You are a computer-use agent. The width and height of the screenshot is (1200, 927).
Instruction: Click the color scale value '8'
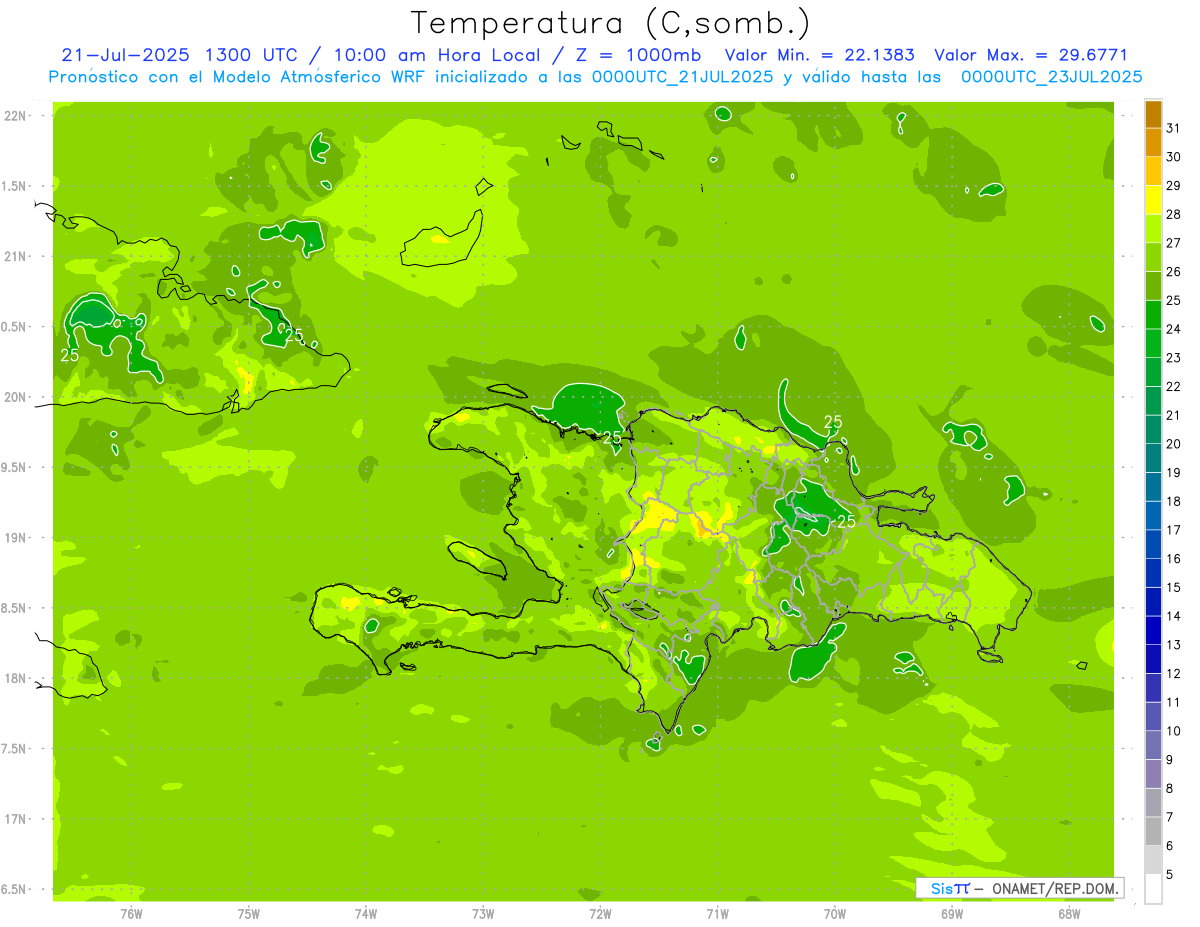coord(1170,789)
